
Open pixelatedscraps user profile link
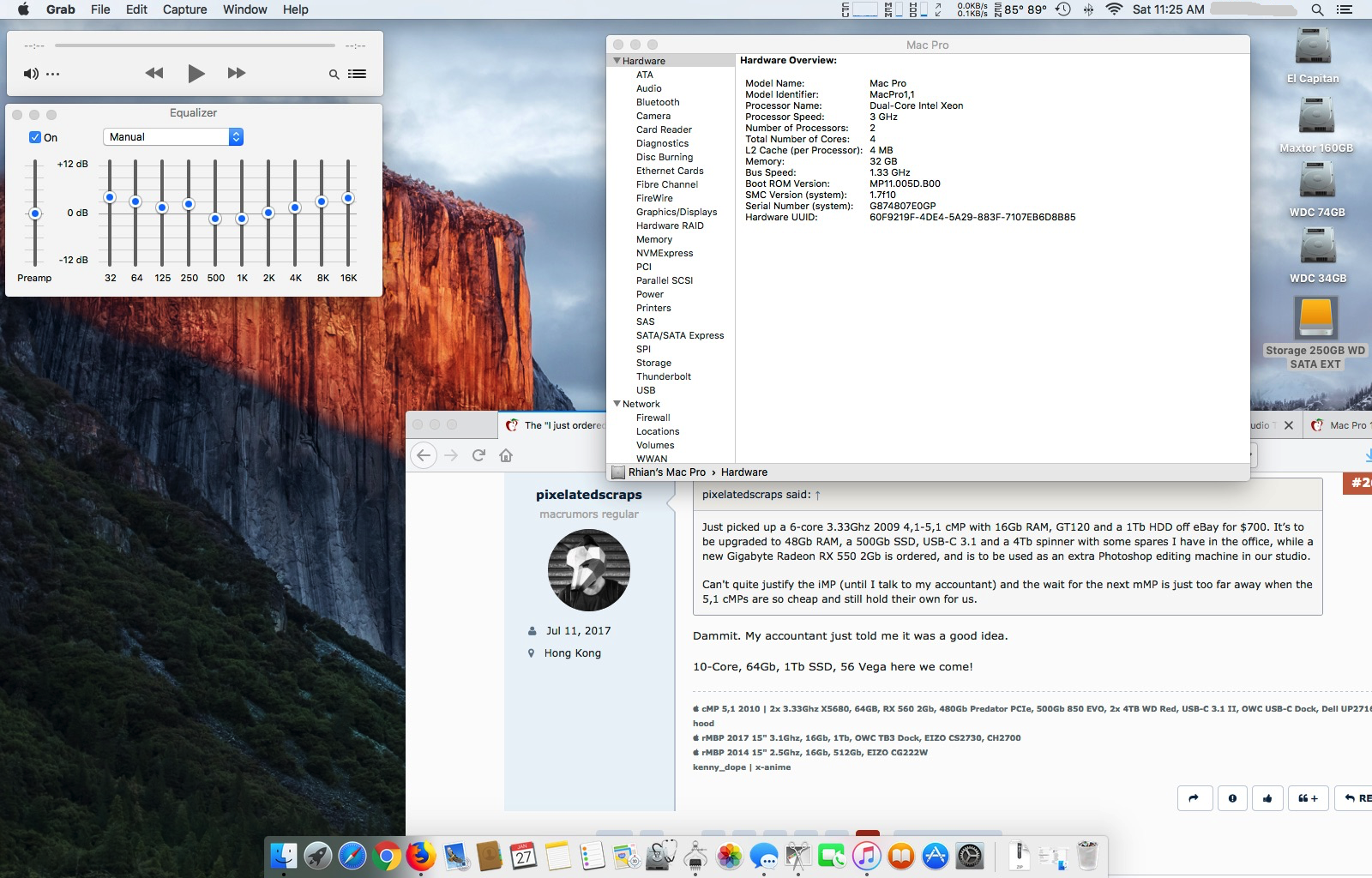[589, 495]
